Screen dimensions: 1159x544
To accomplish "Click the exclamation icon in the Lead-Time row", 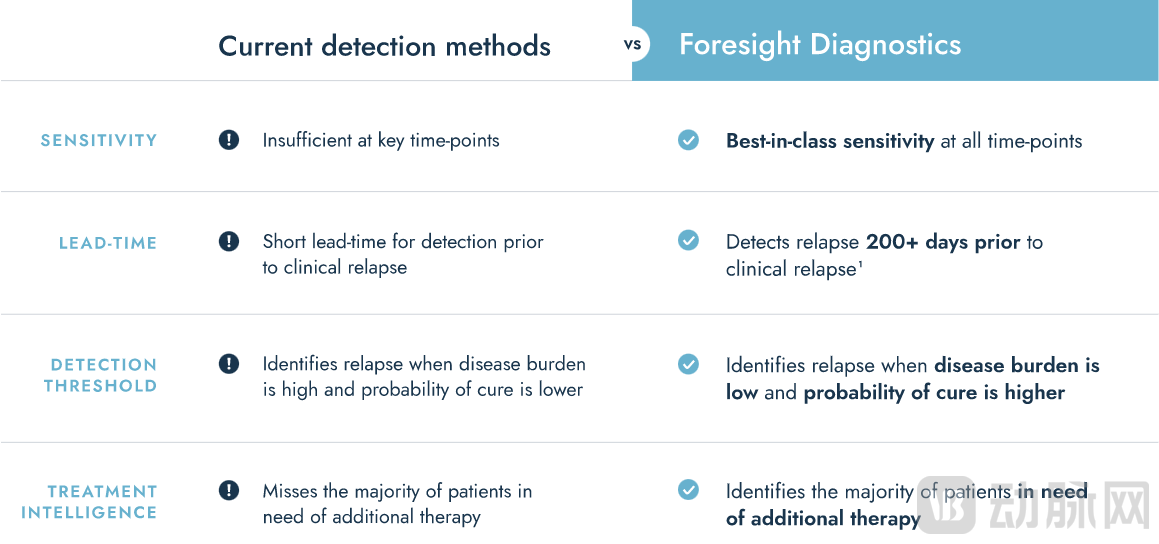I will tap(229, 241).
